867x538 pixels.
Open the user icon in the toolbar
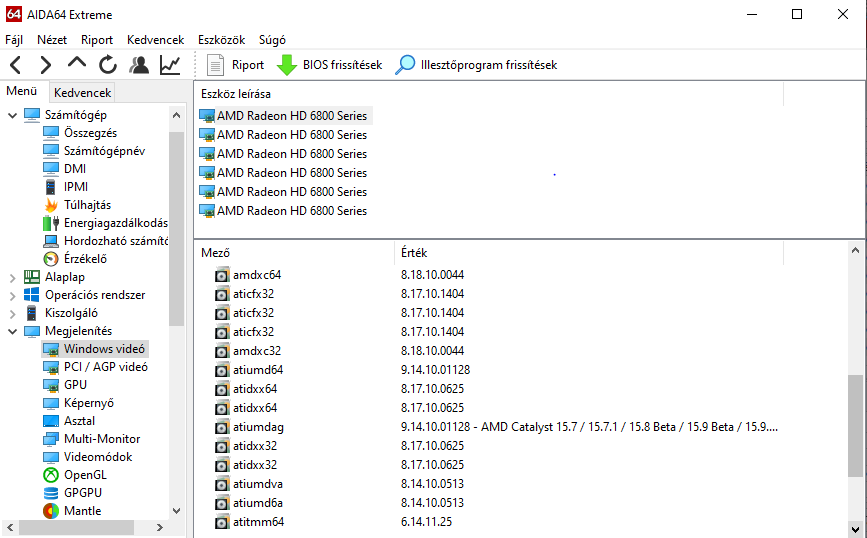pyautogui.click(x=139, y=65)
